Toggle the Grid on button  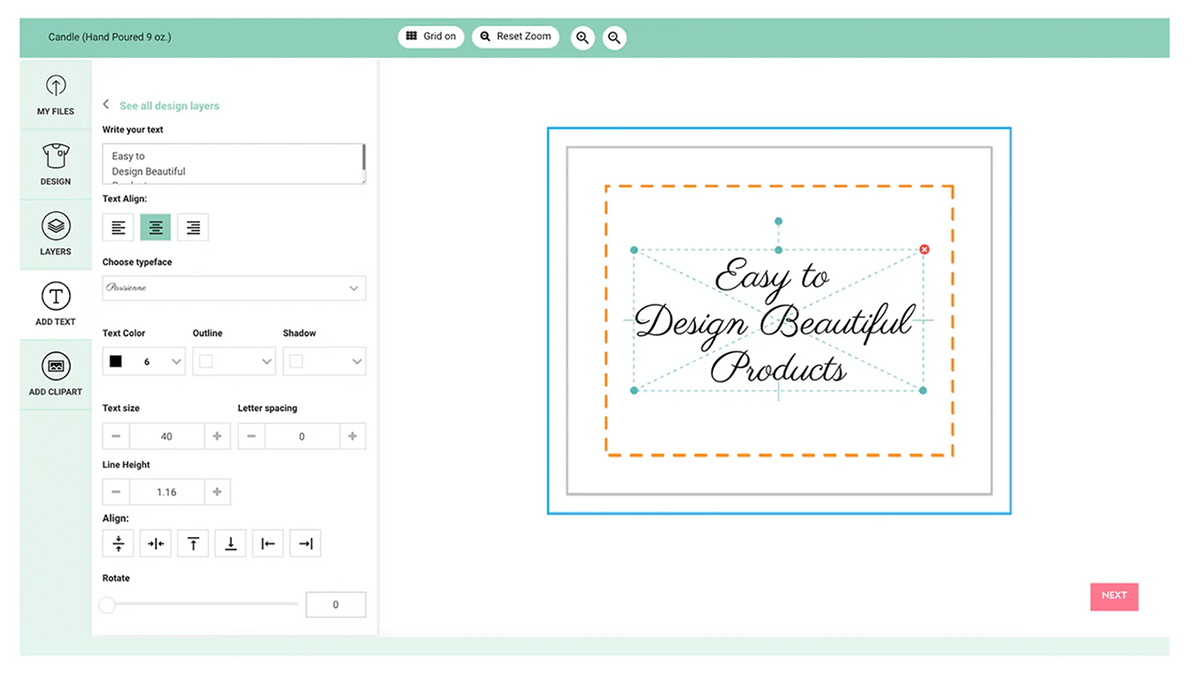[431, 36]
